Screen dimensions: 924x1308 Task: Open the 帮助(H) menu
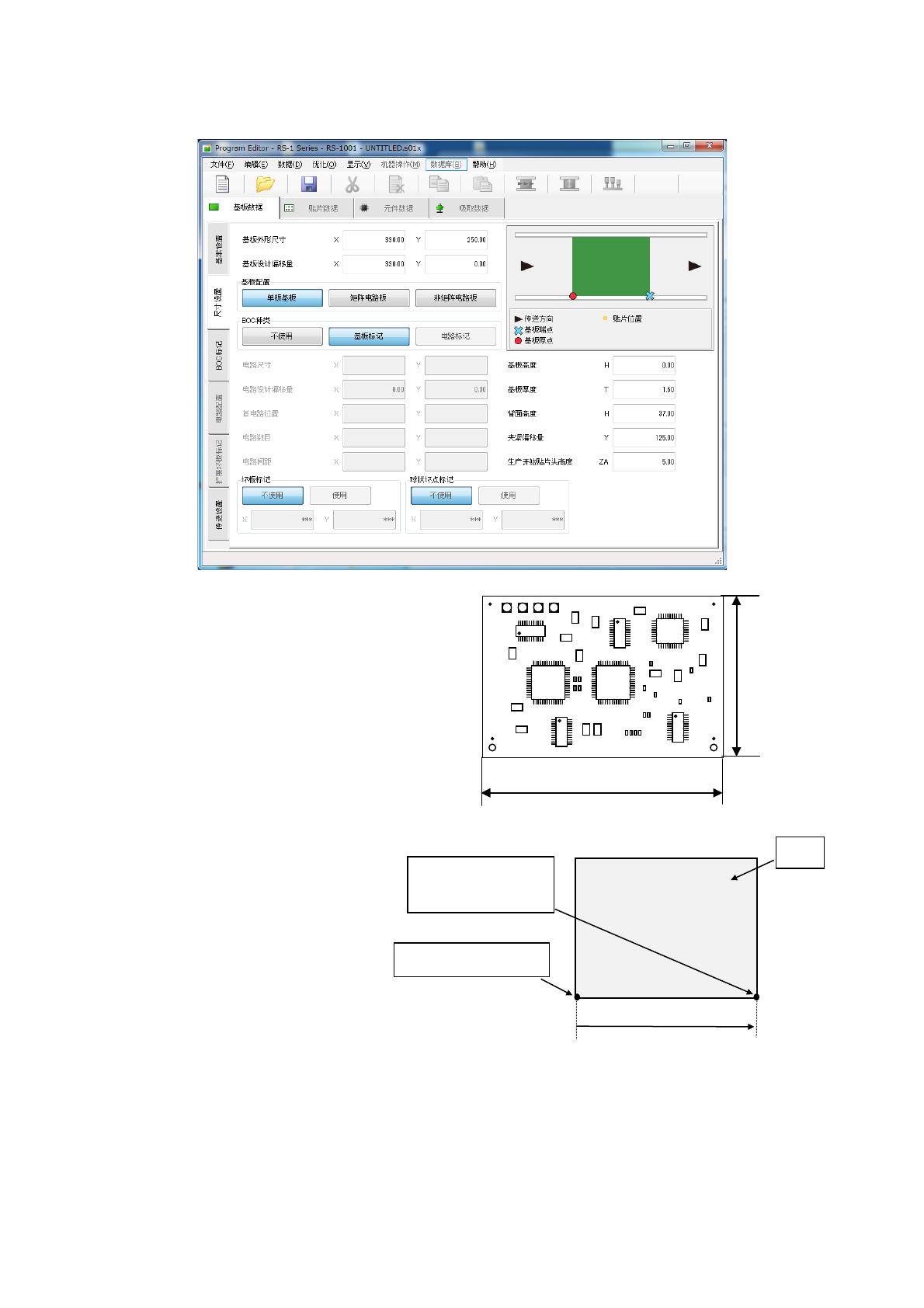[x=484, y=165]
